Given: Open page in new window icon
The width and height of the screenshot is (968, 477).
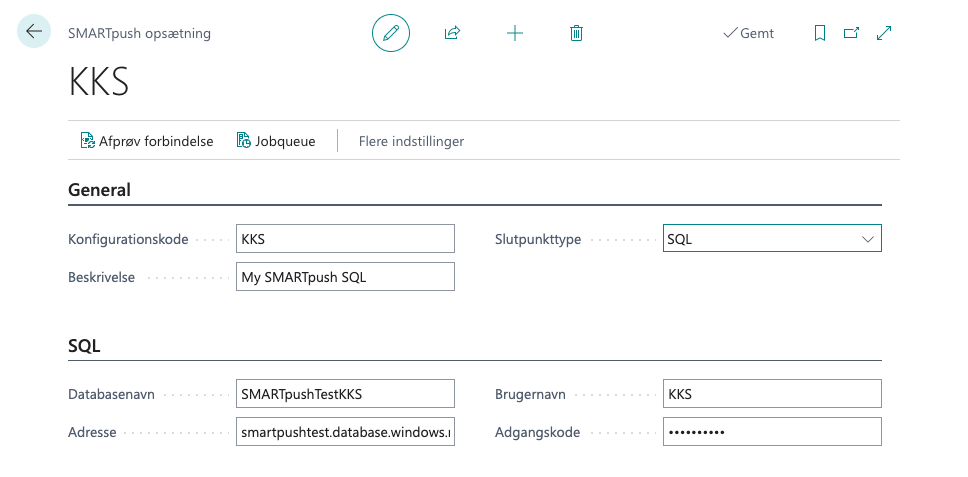Looking at the screenshot, I should point(851,33).
